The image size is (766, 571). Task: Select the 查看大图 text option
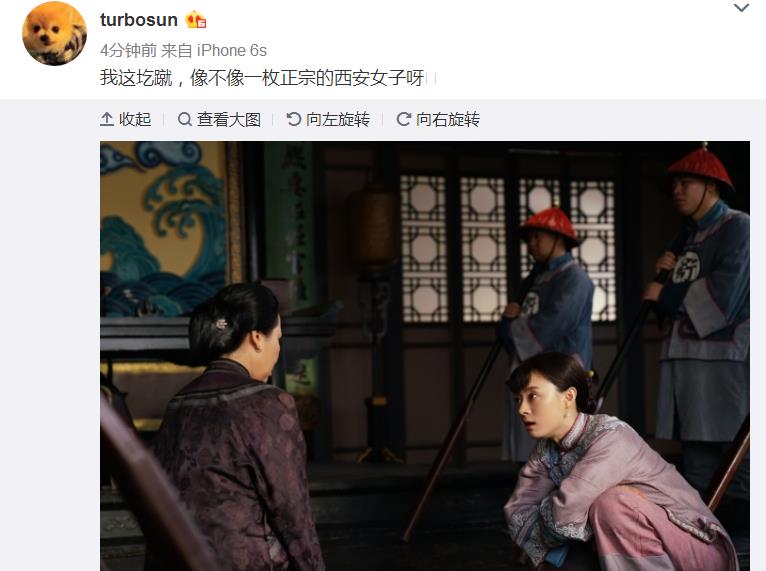tap(229, 119)
